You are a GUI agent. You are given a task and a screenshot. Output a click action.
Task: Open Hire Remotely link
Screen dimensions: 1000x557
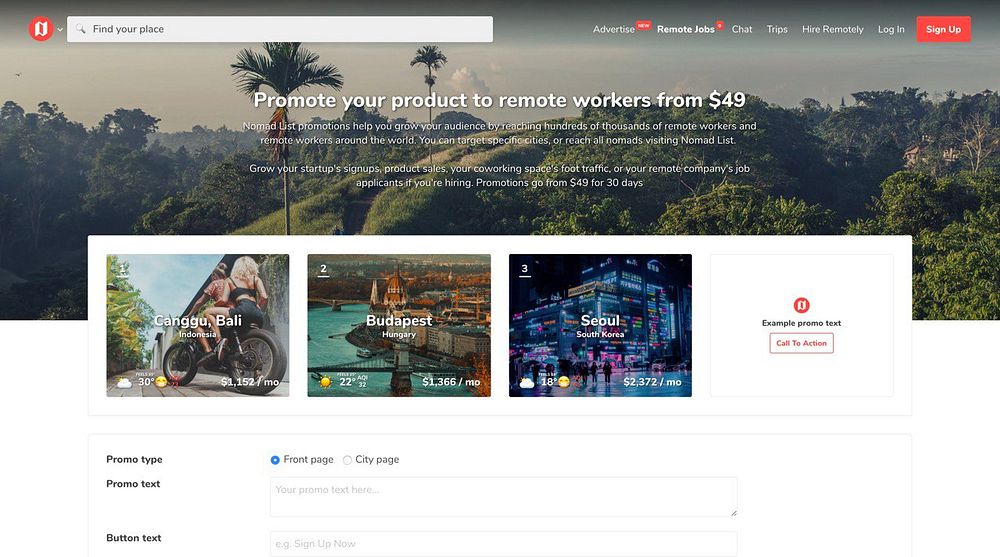click(x=832, y=29)
